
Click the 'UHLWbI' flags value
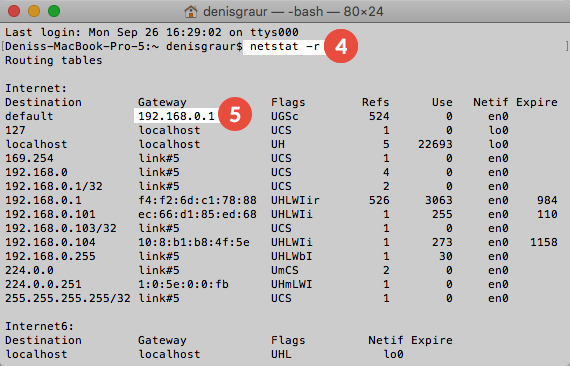(292, 256)
